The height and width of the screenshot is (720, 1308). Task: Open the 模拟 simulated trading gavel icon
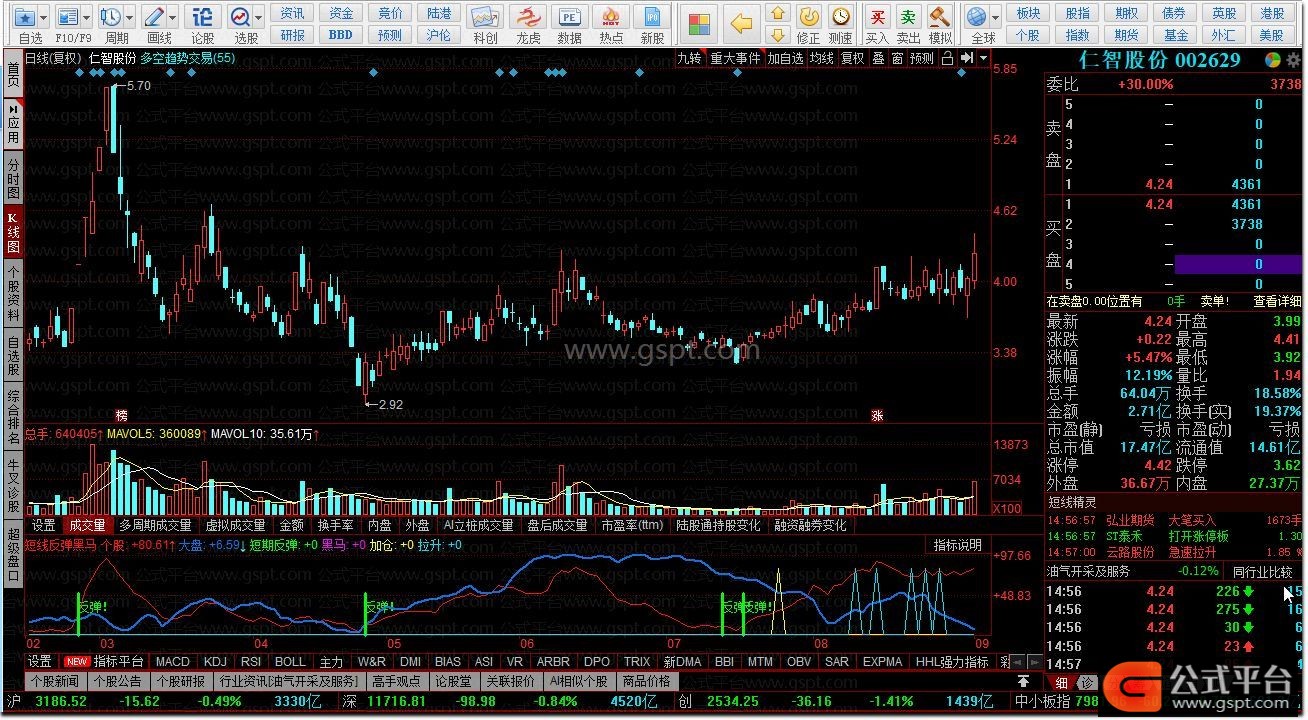click(939, 17)
